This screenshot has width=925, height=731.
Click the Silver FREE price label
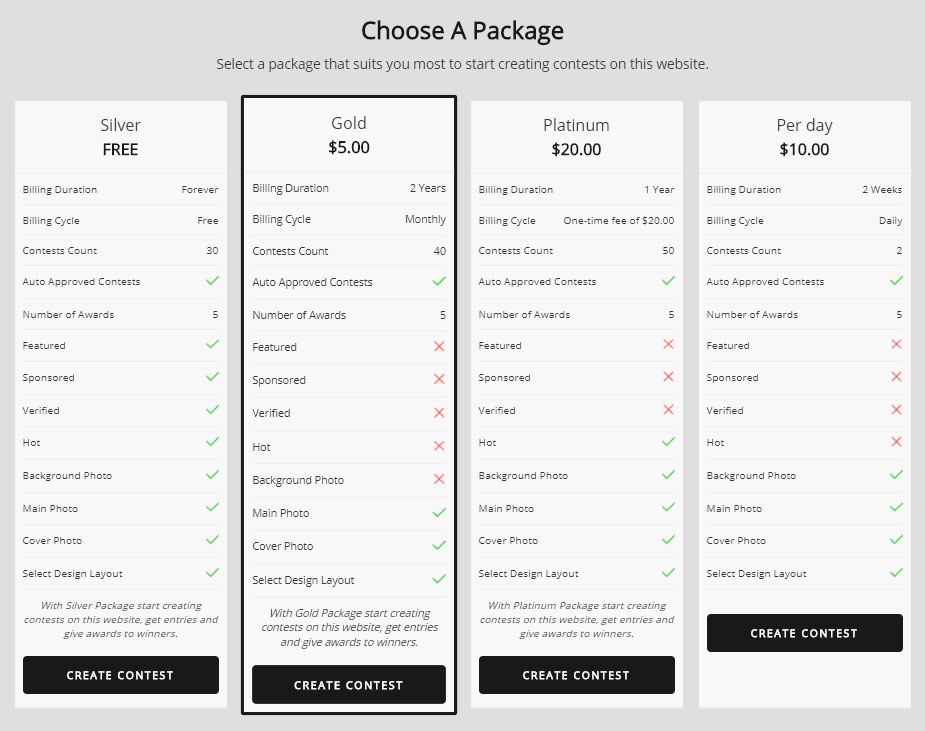point(121,150)
